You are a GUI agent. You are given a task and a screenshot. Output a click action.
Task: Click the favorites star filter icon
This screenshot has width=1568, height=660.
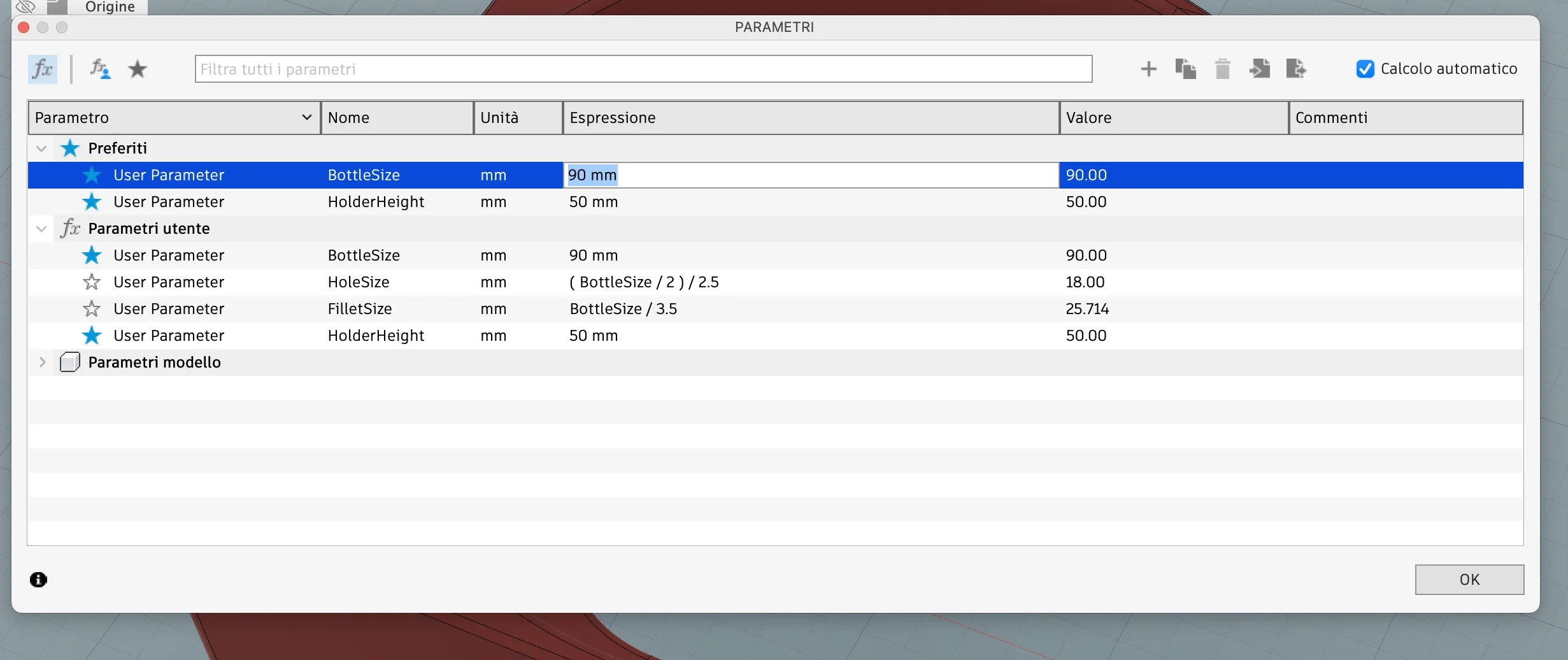pyautogui.click(x=138, y=69)
